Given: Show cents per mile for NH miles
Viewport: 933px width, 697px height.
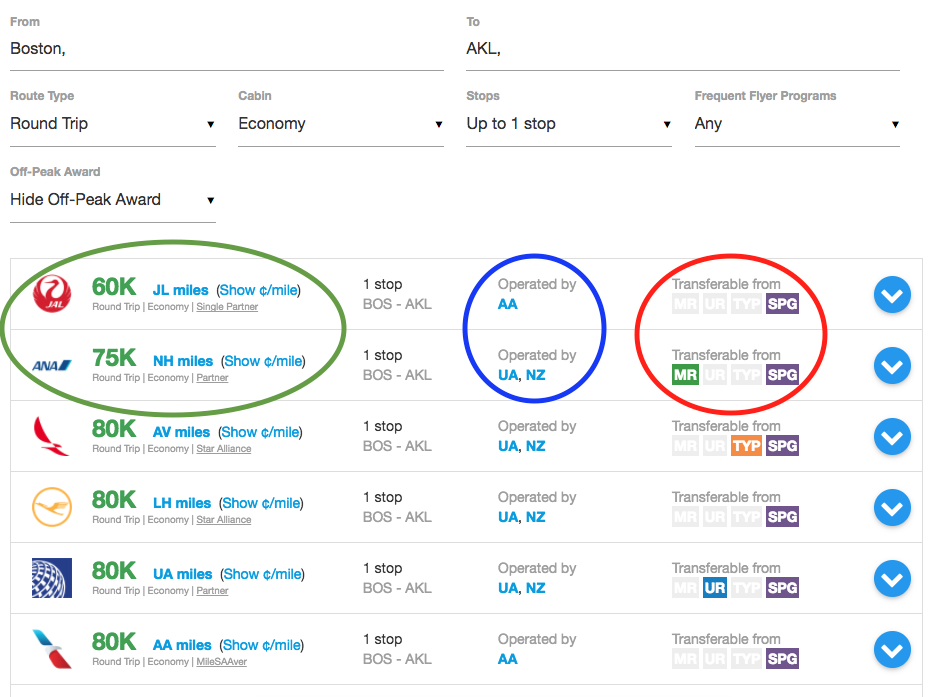Looking at the screenshot, I should click(x=260, y=361).
